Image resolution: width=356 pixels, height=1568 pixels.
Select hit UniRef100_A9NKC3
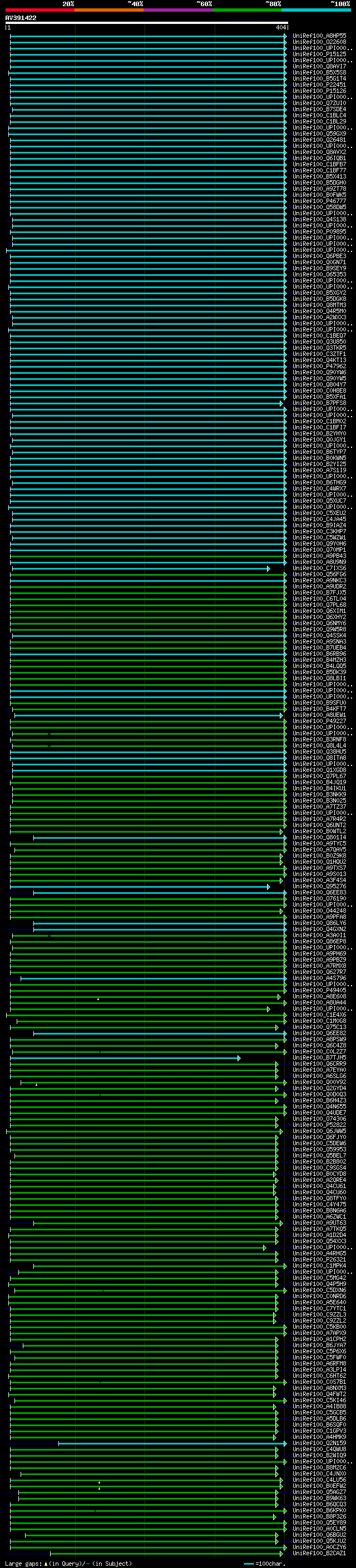[319, 581]
